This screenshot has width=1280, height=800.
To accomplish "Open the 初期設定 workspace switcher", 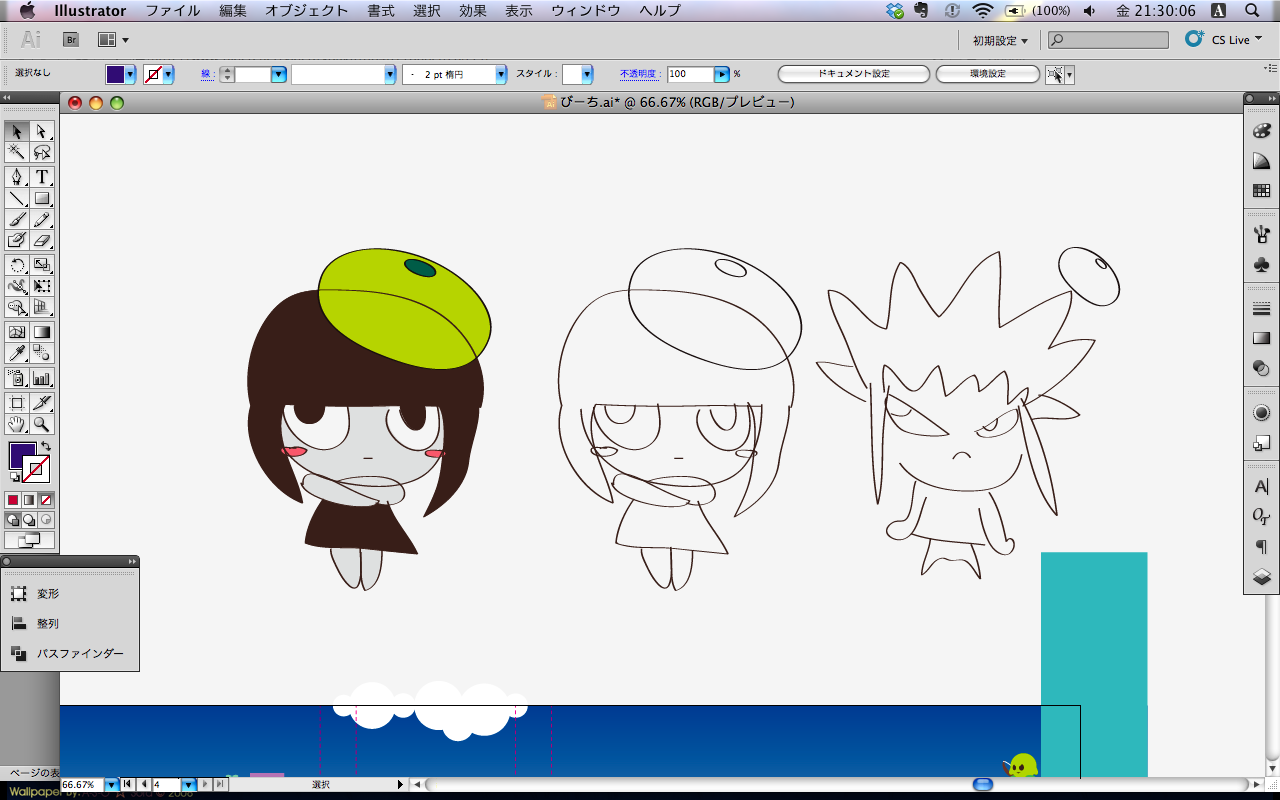I will (x=1000, y=40).
